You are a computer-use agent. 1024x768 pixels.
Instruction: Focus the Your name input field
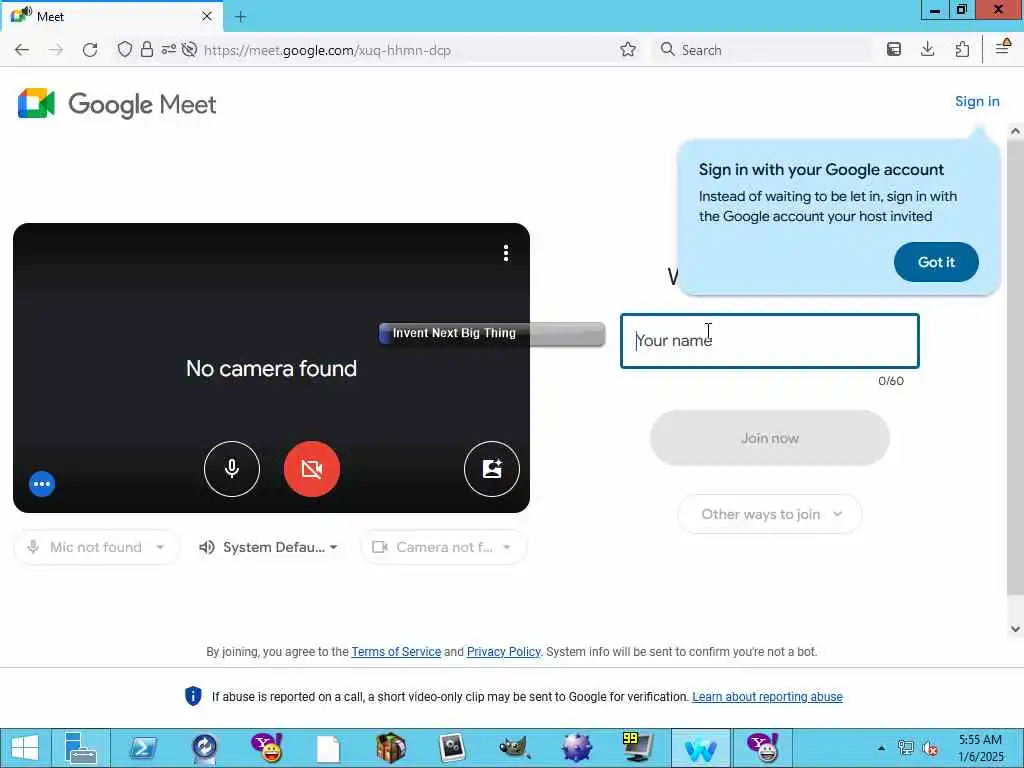pos(770,341)
